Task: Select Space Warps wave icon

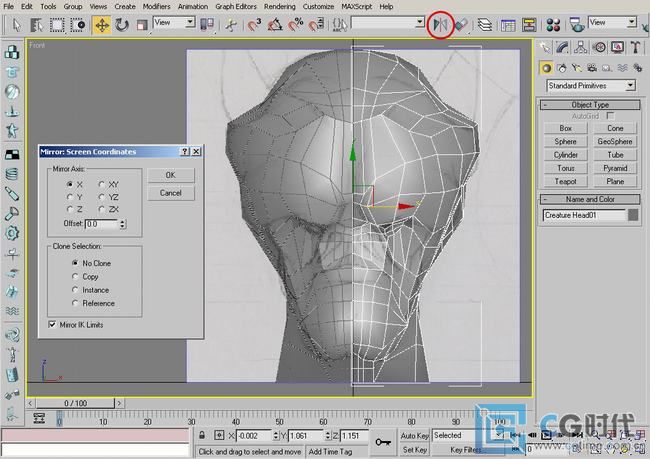Action: coord(622,68)
